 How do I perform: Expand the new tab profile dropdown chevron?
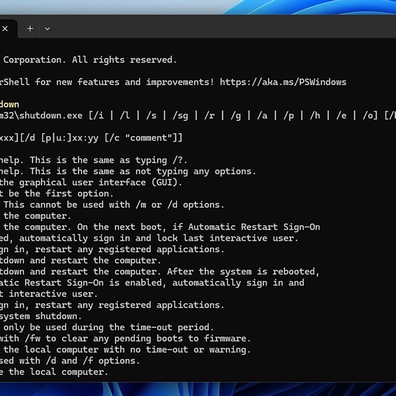(47, 29)
